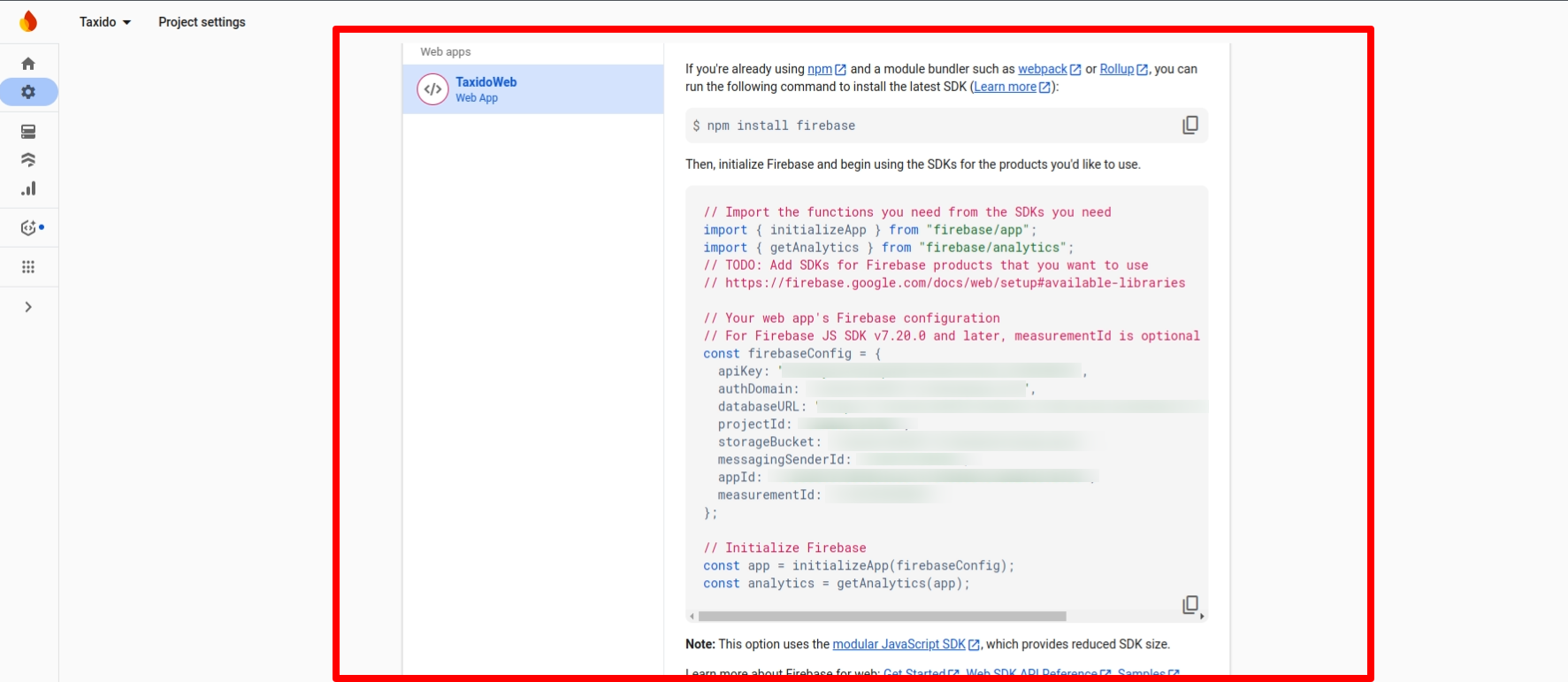Open the AI sparkle code sidebar icon
The image size is (1568, 682).
click(x=29, y=228)
